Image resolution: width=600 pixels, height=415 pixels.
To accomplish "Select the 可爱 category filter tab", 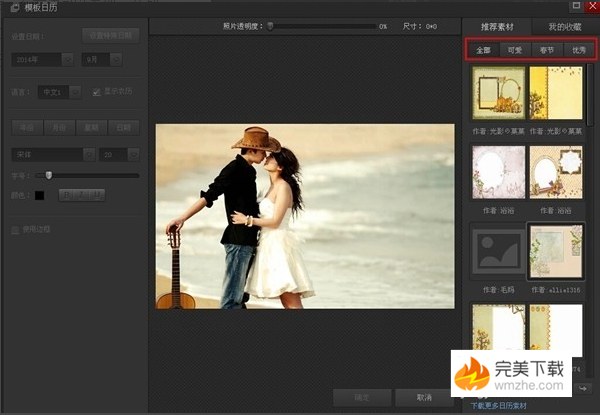I will tap(515, 49).
